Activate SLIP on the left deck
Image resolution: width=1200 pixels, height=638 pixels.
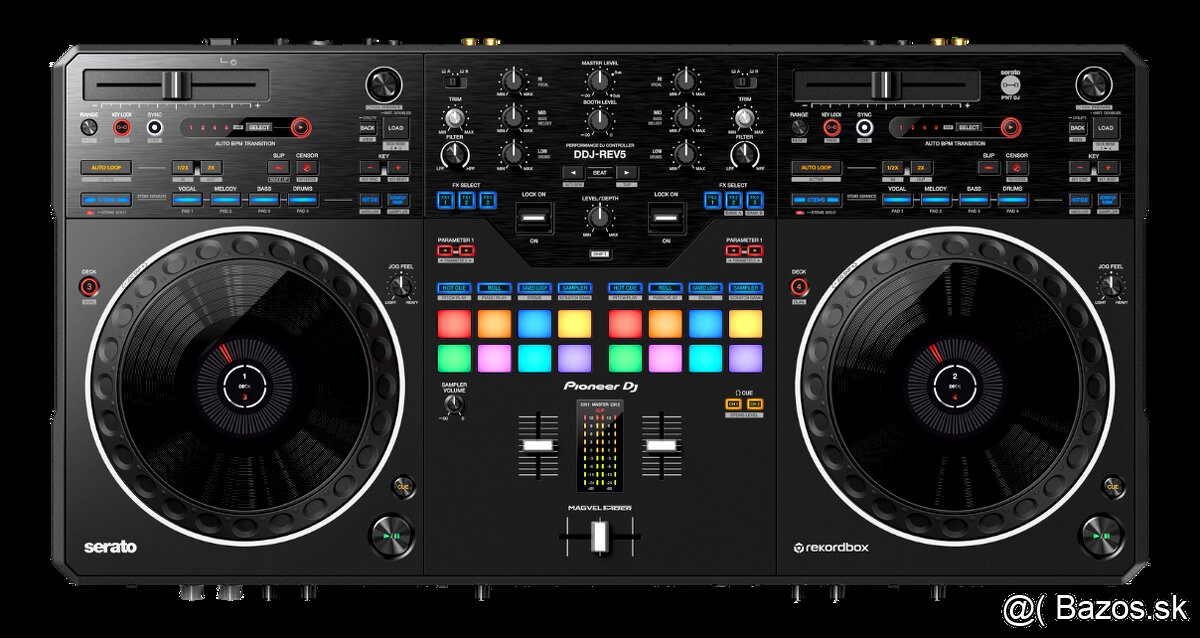(278, 168)
